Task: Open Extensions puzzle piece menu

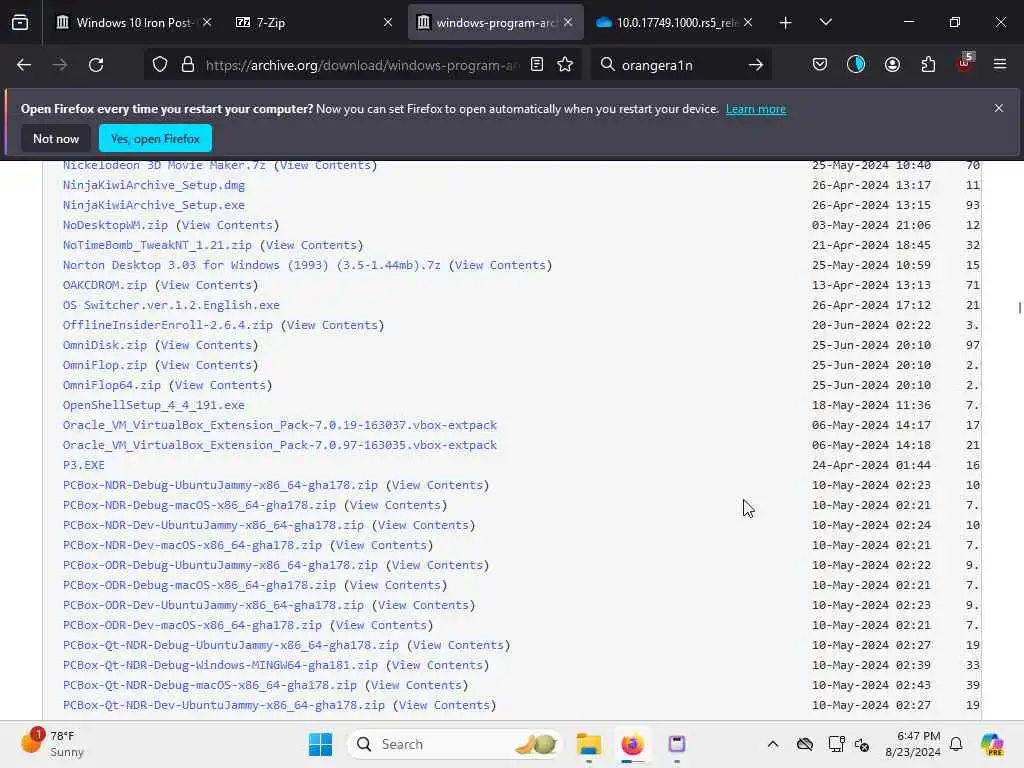Action: (928, 65)
